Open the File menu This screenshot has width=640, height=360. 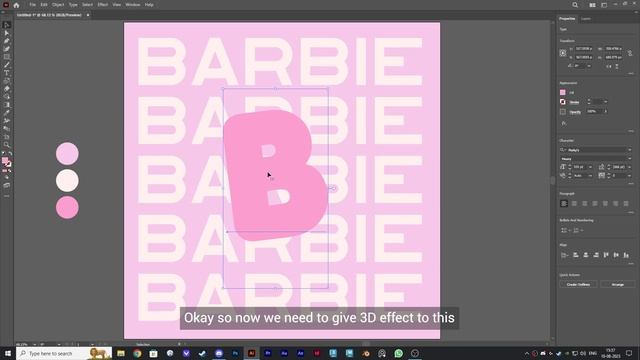[32, 5]
